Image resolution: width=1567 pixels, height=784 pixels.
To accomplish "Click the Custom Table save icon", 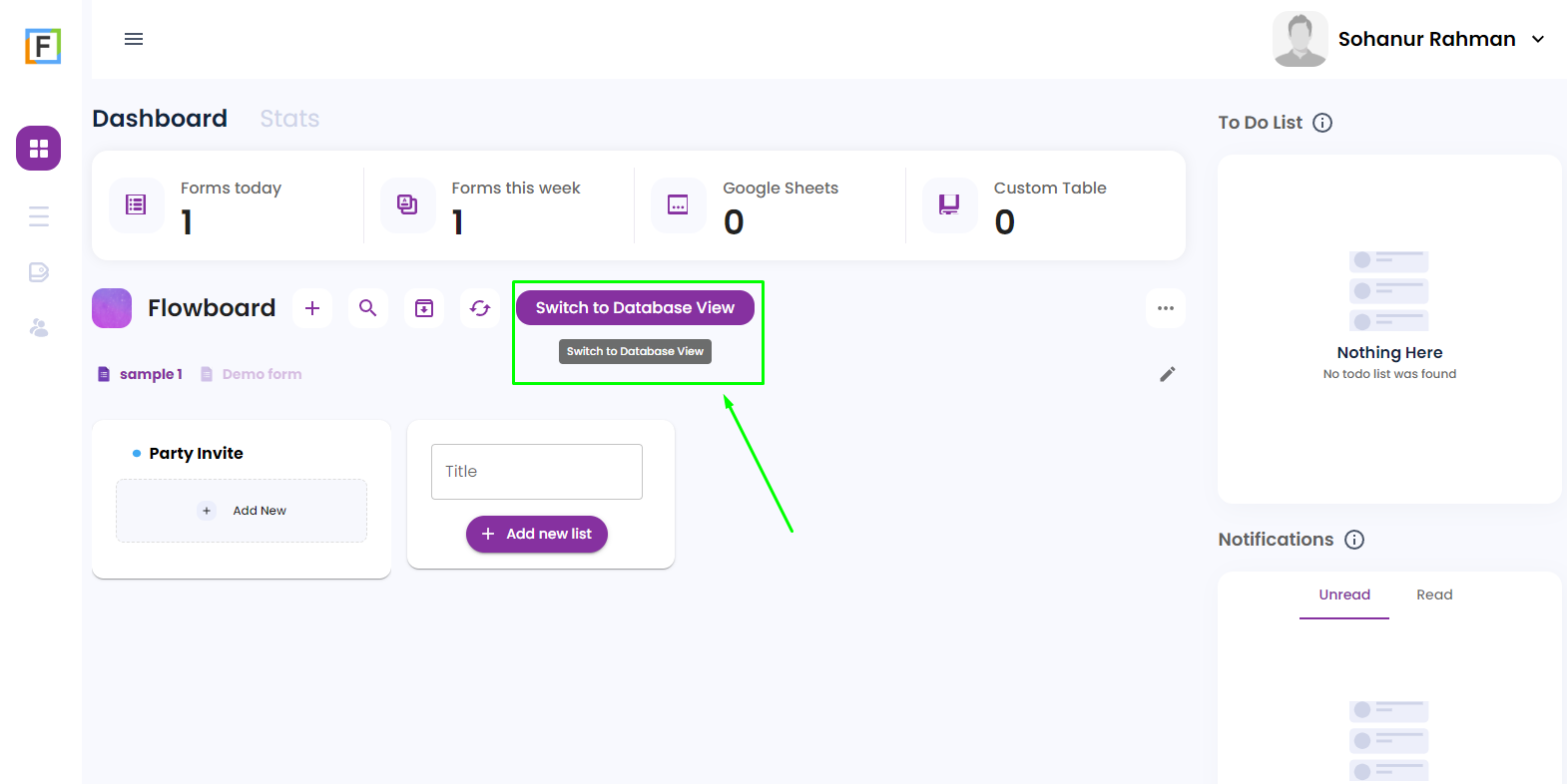I will [x=950, y=205].
